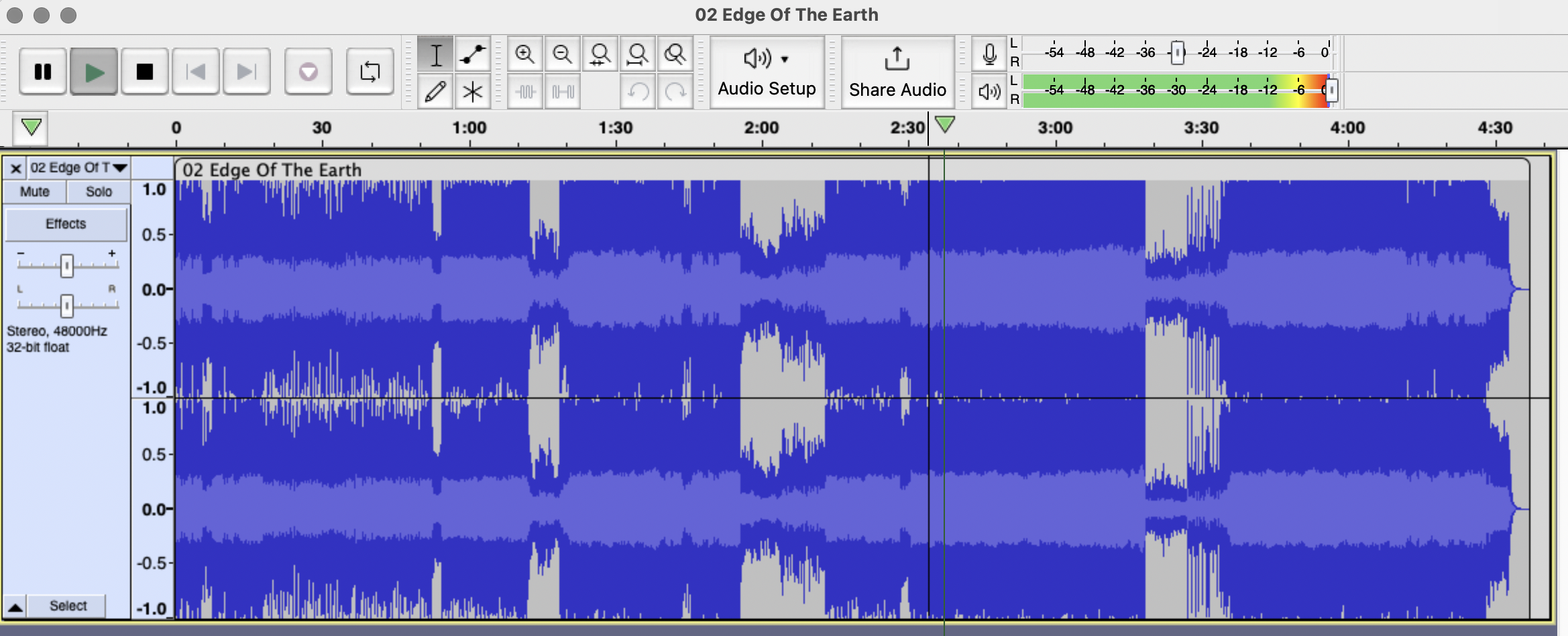Click the microphone record meter icon
This screenshot has height=636, width=1568.
(x=989, y=54)
